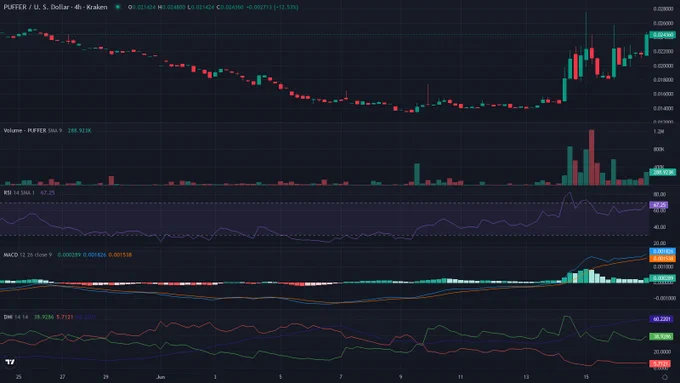The image size is (680, 383).
Task: Select the MACD 12 26 close 9 label
Action: click(28, 255)
